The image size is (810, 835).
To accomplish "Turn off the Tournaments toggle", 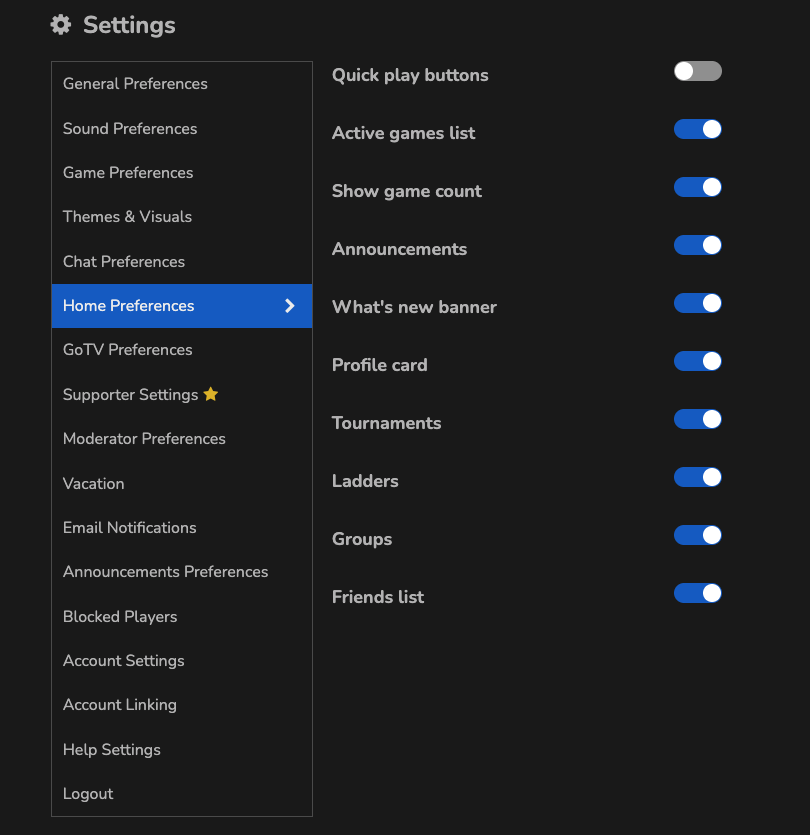I will [697, 419].
